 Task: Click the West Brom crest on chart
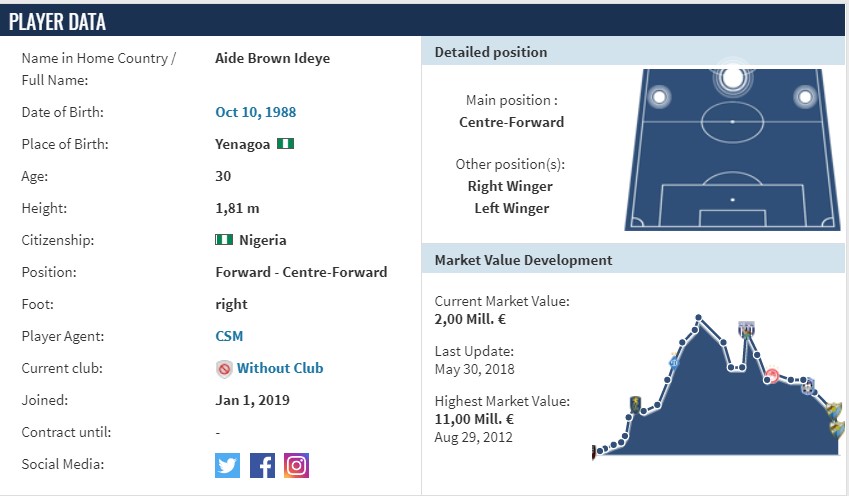[x=747, y=329]
